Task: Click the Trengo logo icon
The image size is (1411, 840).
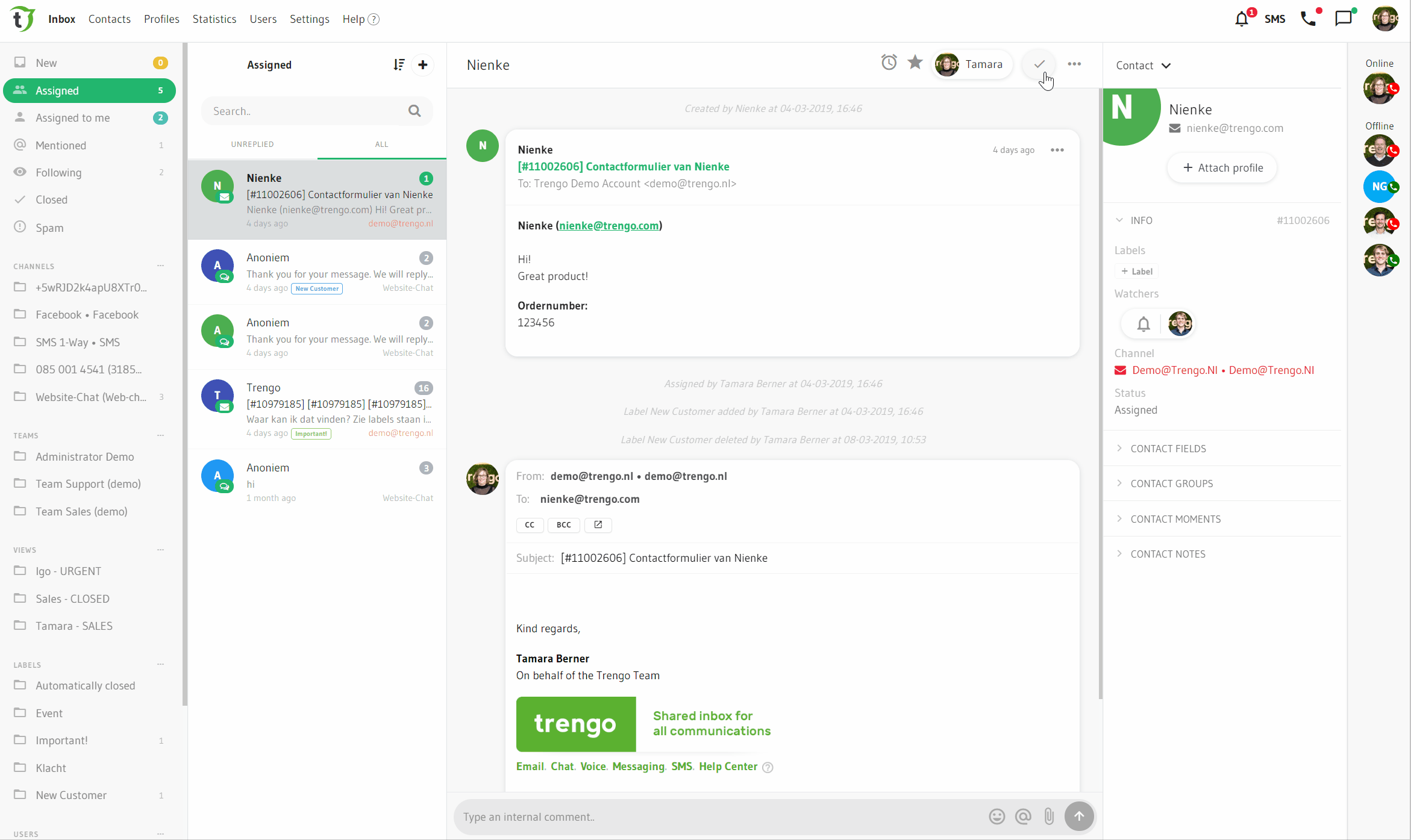Action: [22, 19]
